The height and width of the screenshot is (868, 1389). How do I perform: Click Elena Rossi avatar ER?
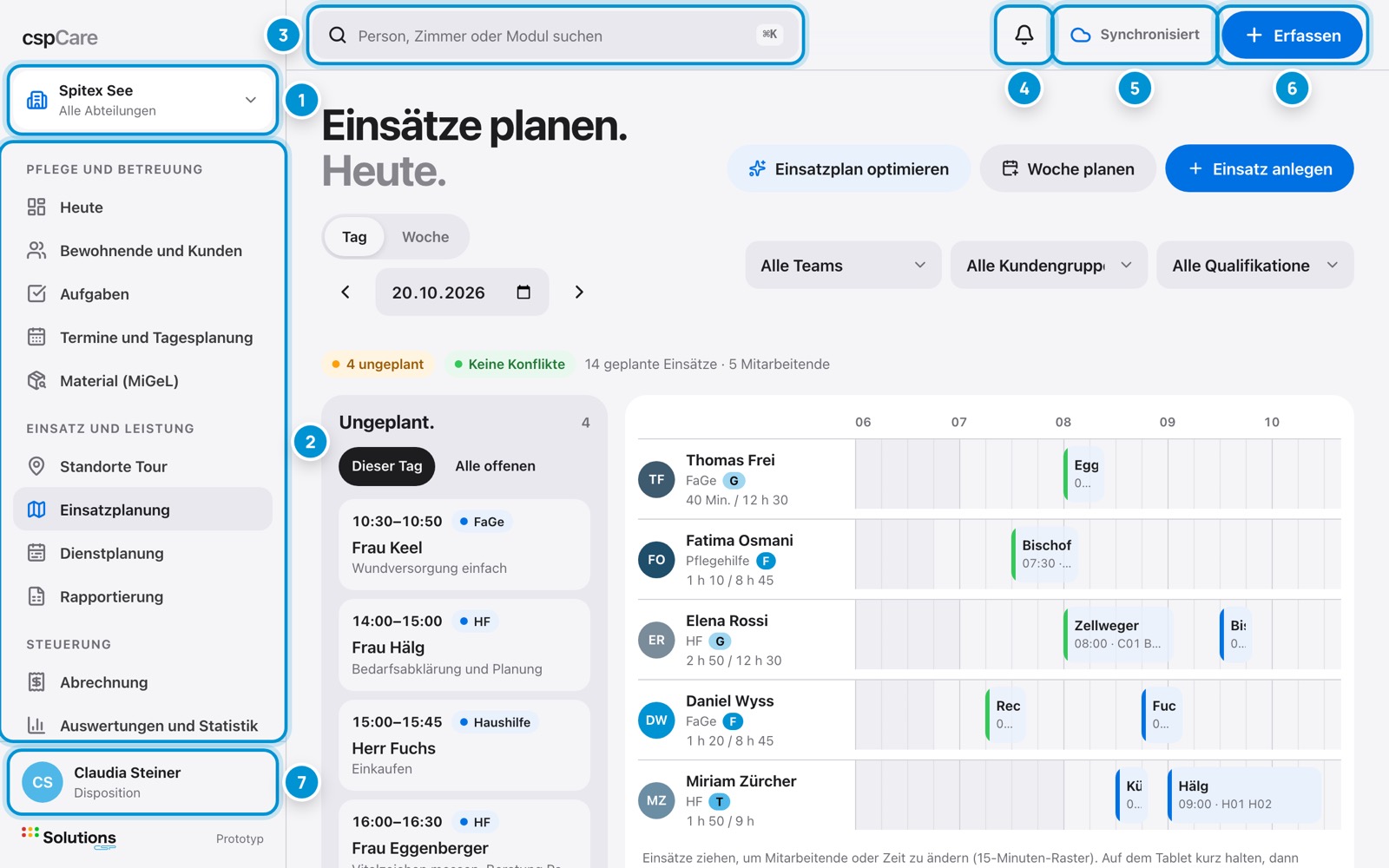pyautogui.click(x=656, y=640)
